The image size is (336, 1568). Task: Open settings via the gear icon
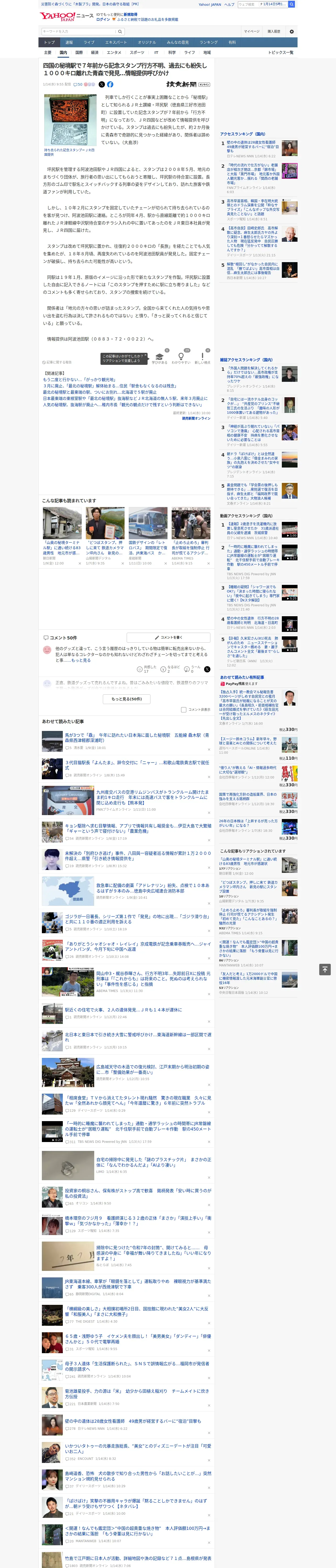(x=292, y=31)
